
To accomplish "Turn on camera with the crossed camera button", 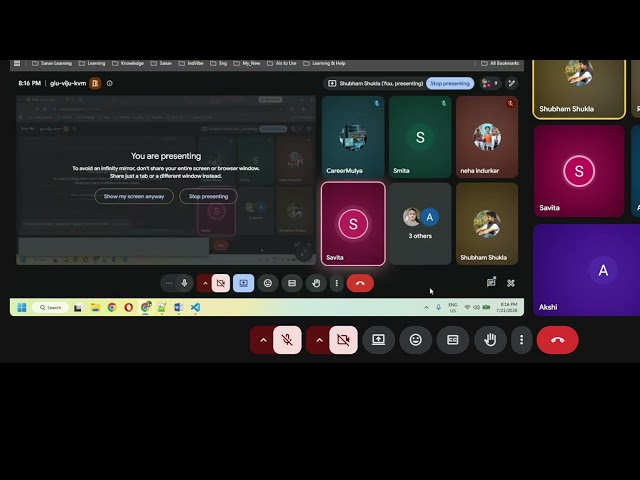I will (343, 340).
